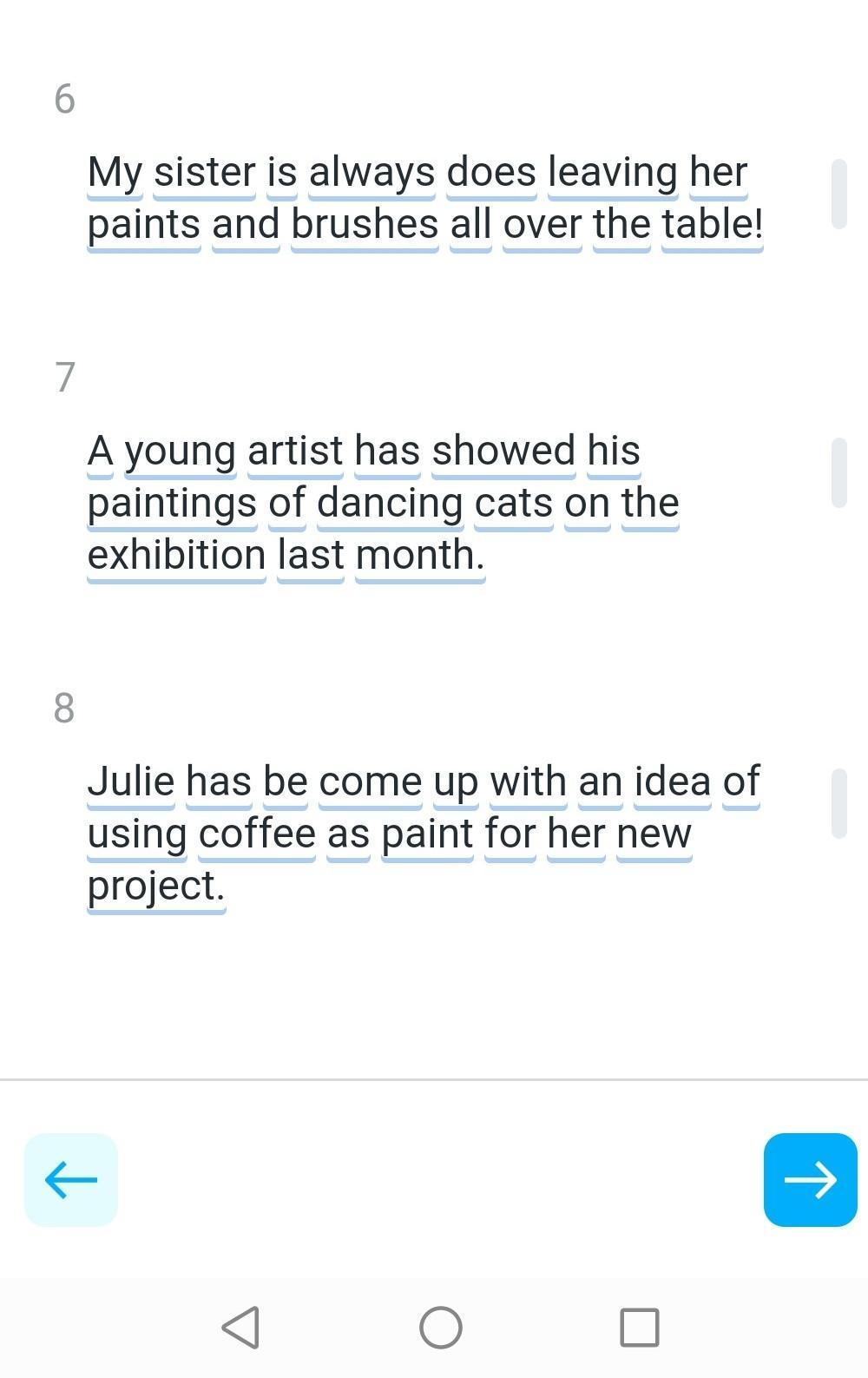This screenshot has width=868, height=1378.
Task: Tap the word "project." in sentence 8
Action: coord(156,886)
